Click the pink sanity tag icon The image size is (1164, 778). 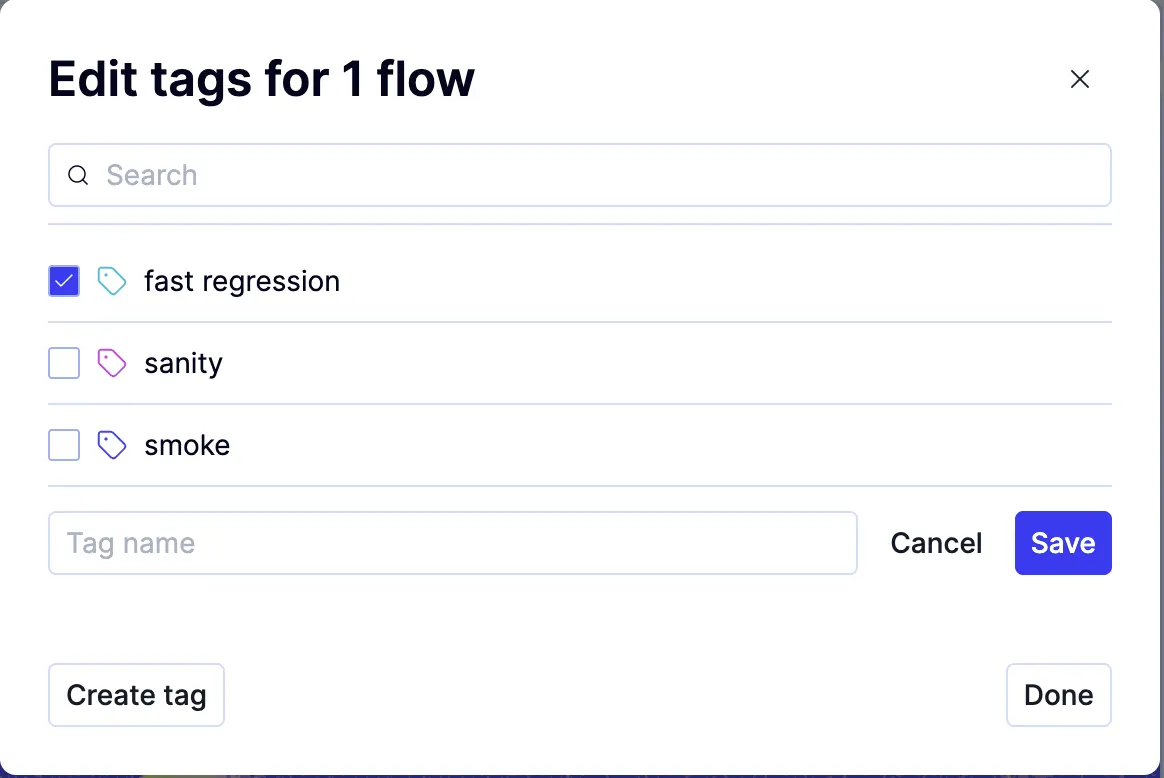(x=112, y=363)
